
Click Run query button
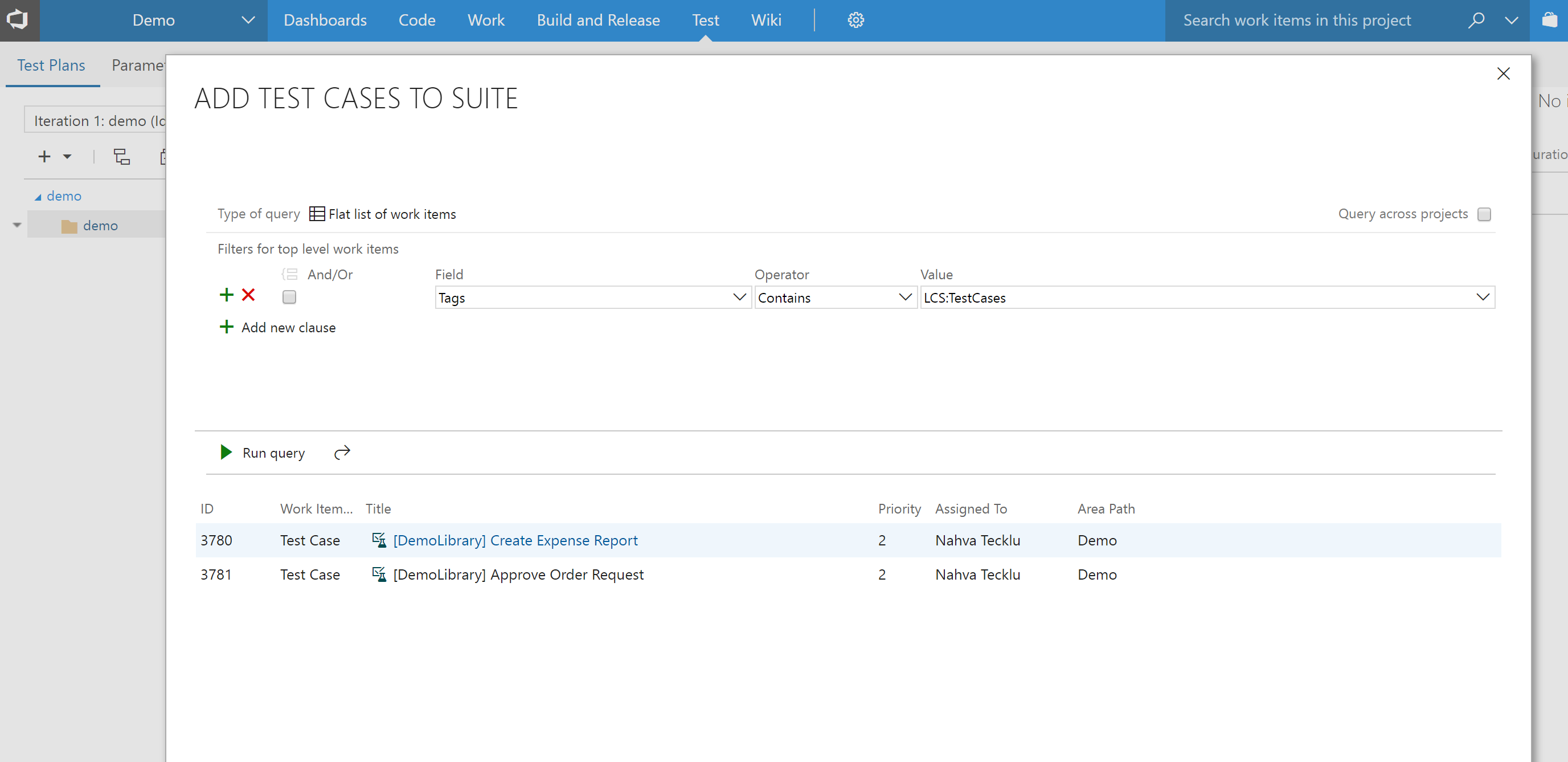click(x=263, y=453)
